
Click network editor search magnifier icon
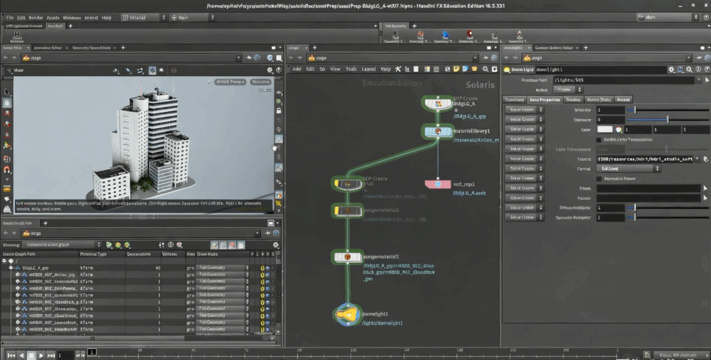(486, 69)
